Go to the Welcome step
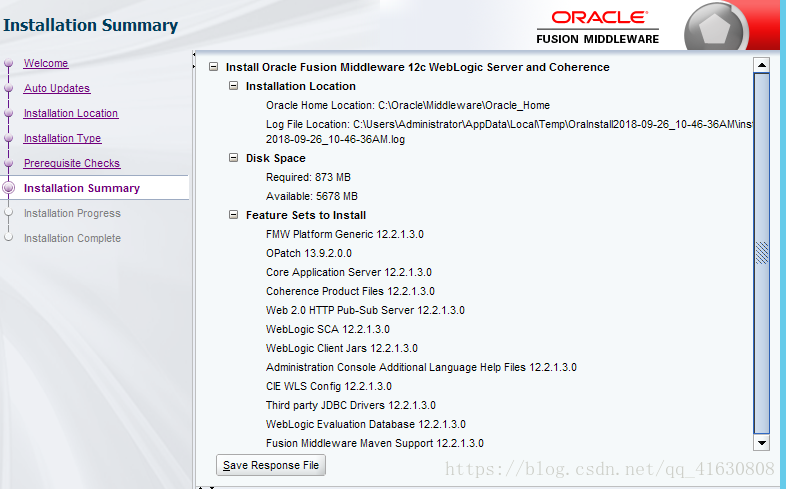 point(46,63)
